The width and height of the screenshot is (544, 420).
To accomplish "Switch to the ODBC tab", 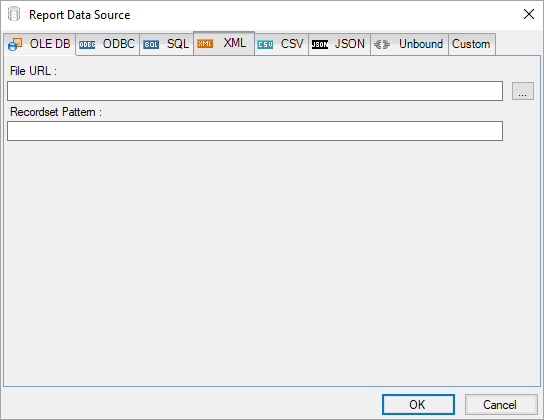I will coord(108,44).
